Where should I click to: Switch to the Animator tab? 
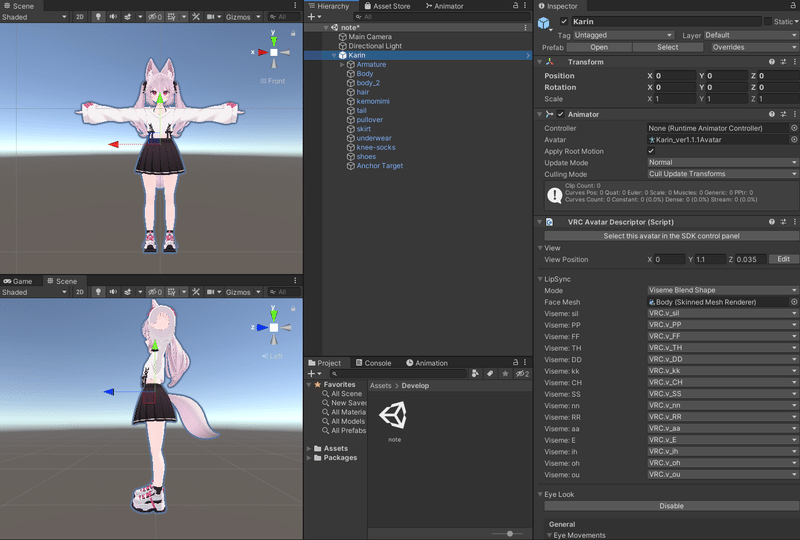(444, 6)
